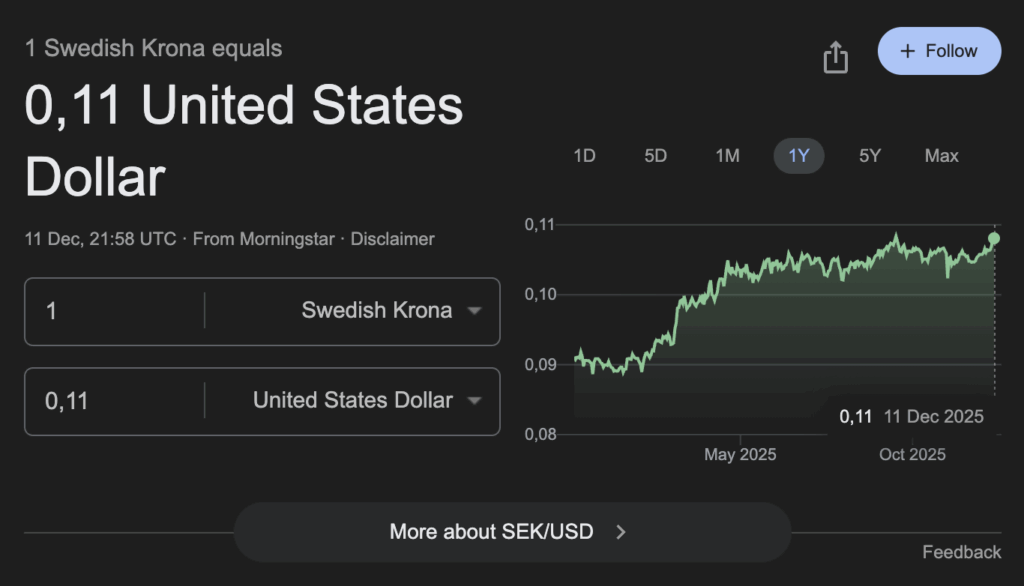Screen dimensions: 1024x586
Task: Click the Feedback link
Action: [961, 552]
